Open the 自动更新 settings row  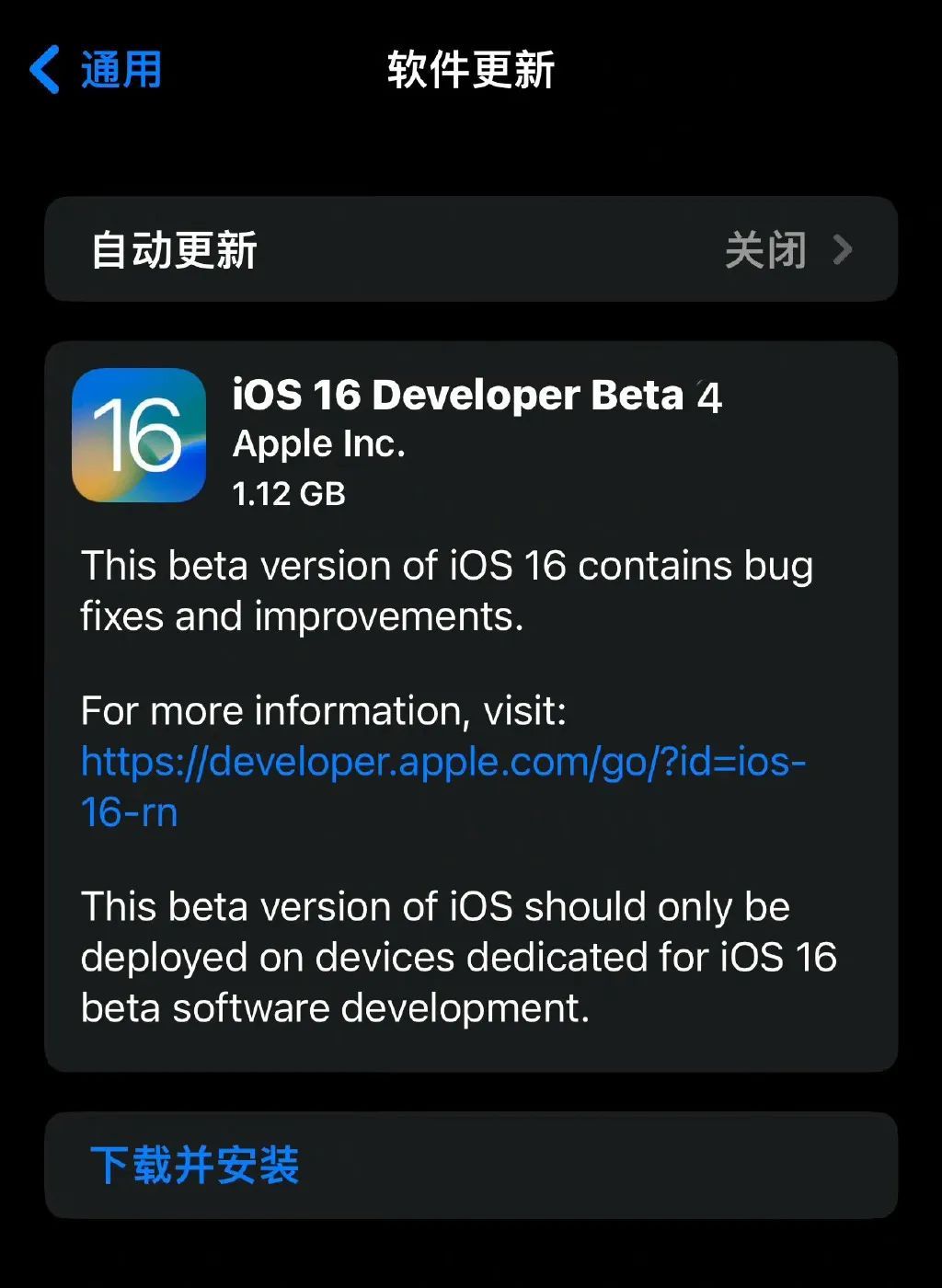471,249
